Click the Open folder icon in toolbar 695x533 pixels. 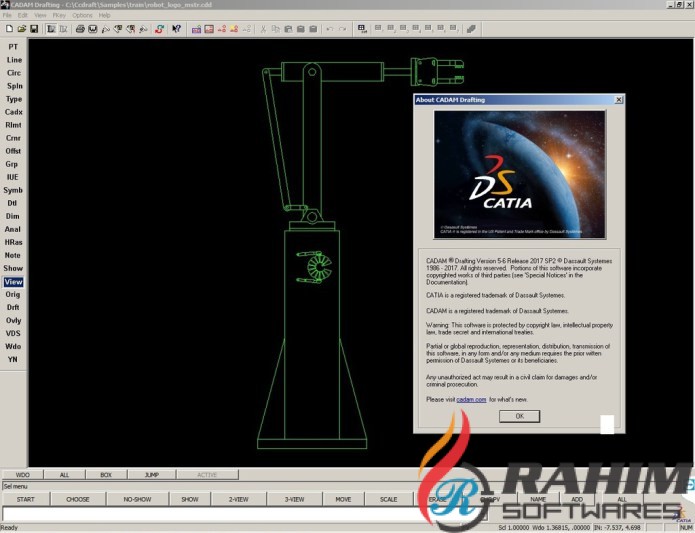[x=21, y=28]
